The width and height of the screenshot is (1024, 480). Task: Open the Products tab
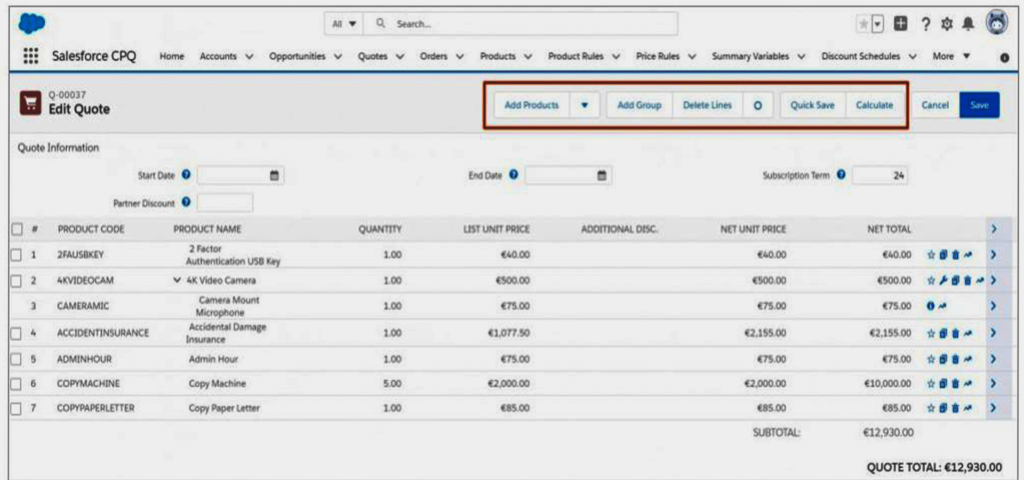point(498,57)
